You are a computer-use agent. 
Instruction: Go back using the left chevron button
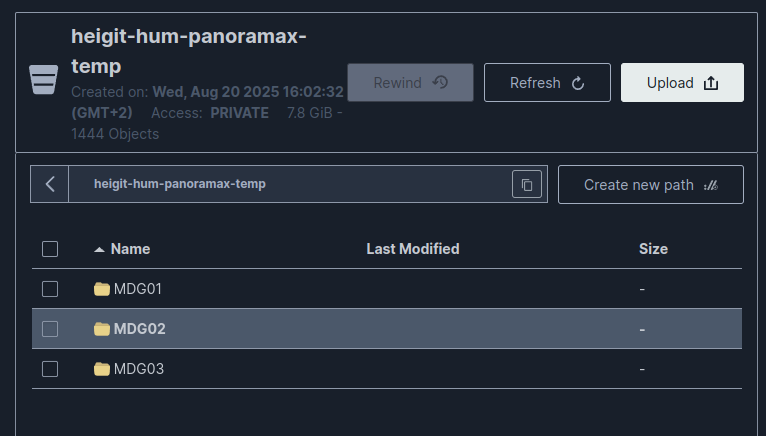49,184
